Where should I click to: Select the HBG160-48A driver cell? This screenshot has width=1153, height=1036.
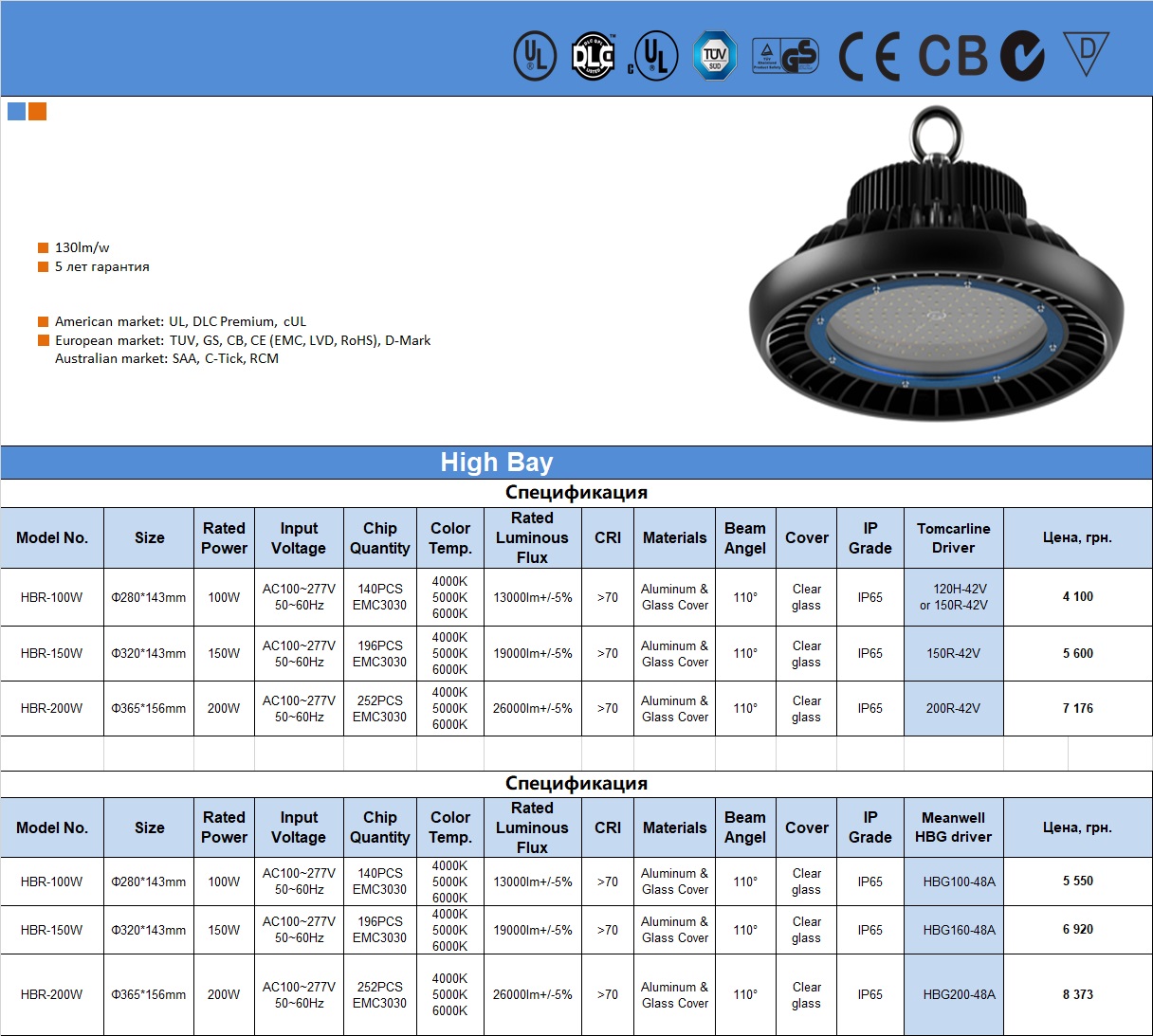959,930
